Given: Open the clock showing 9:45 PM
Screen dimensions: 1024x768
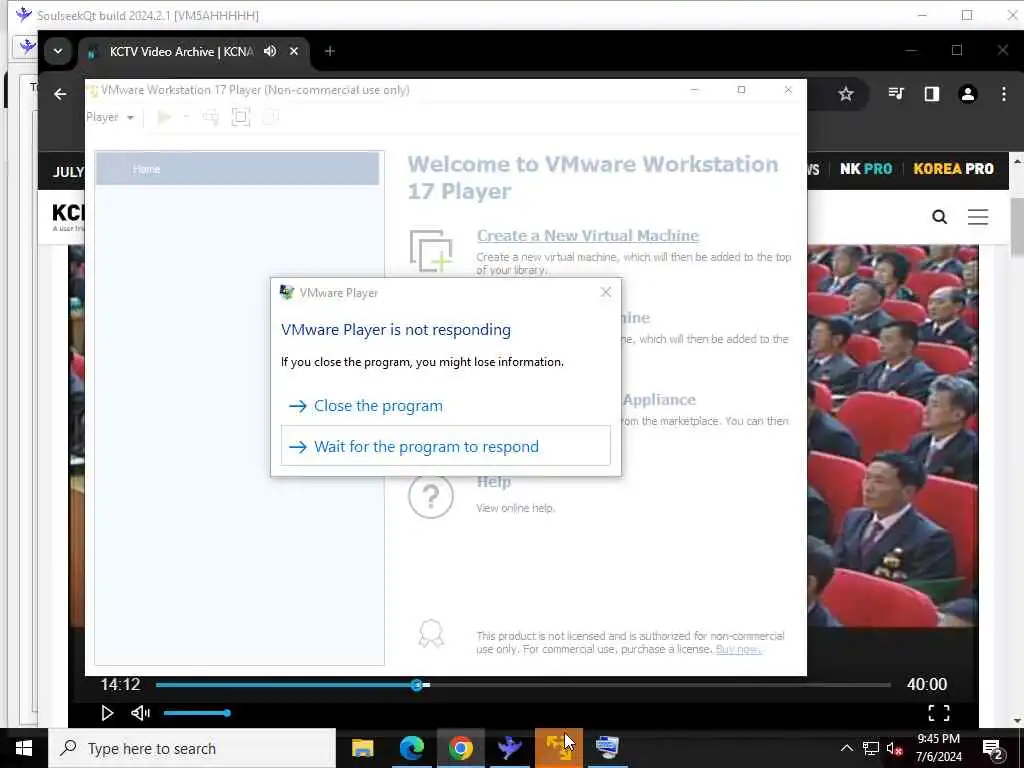Looking at the screenshot, I should 938,748.
